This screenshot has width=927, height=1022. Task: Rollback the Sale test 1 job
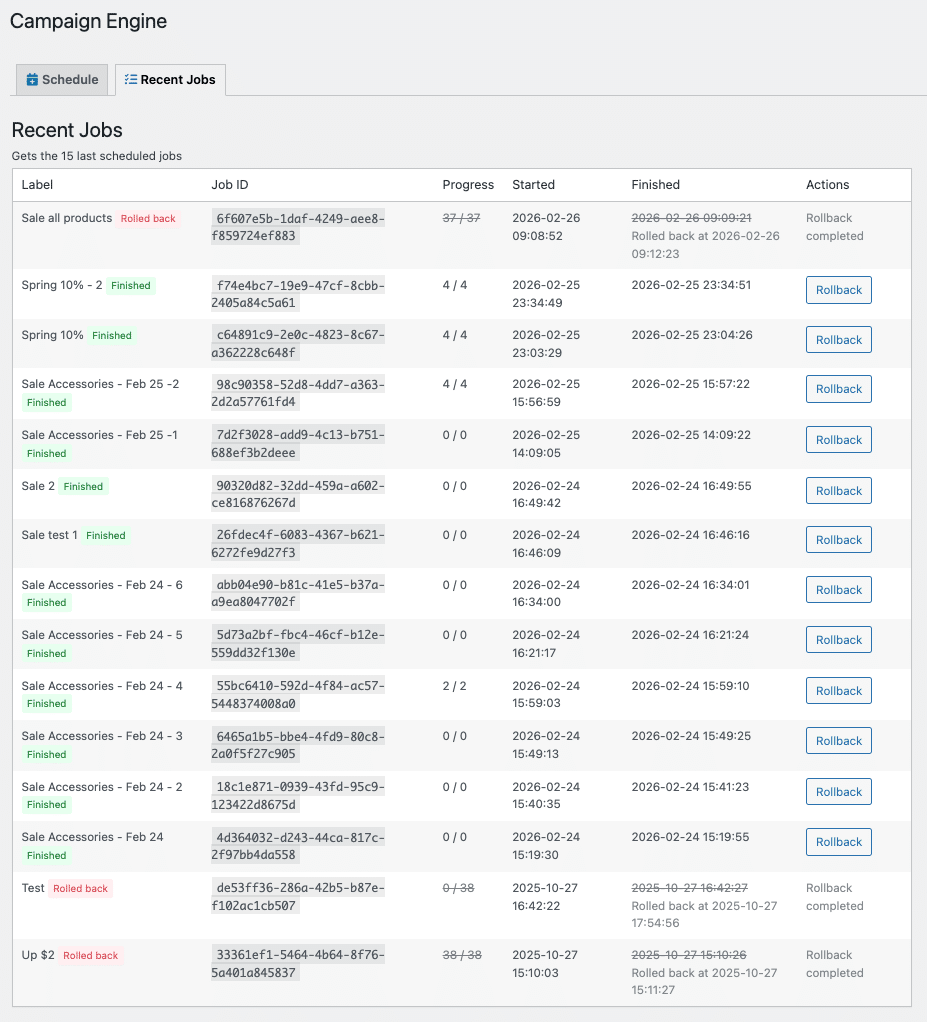pyautogui.click(x=838, y=540)
